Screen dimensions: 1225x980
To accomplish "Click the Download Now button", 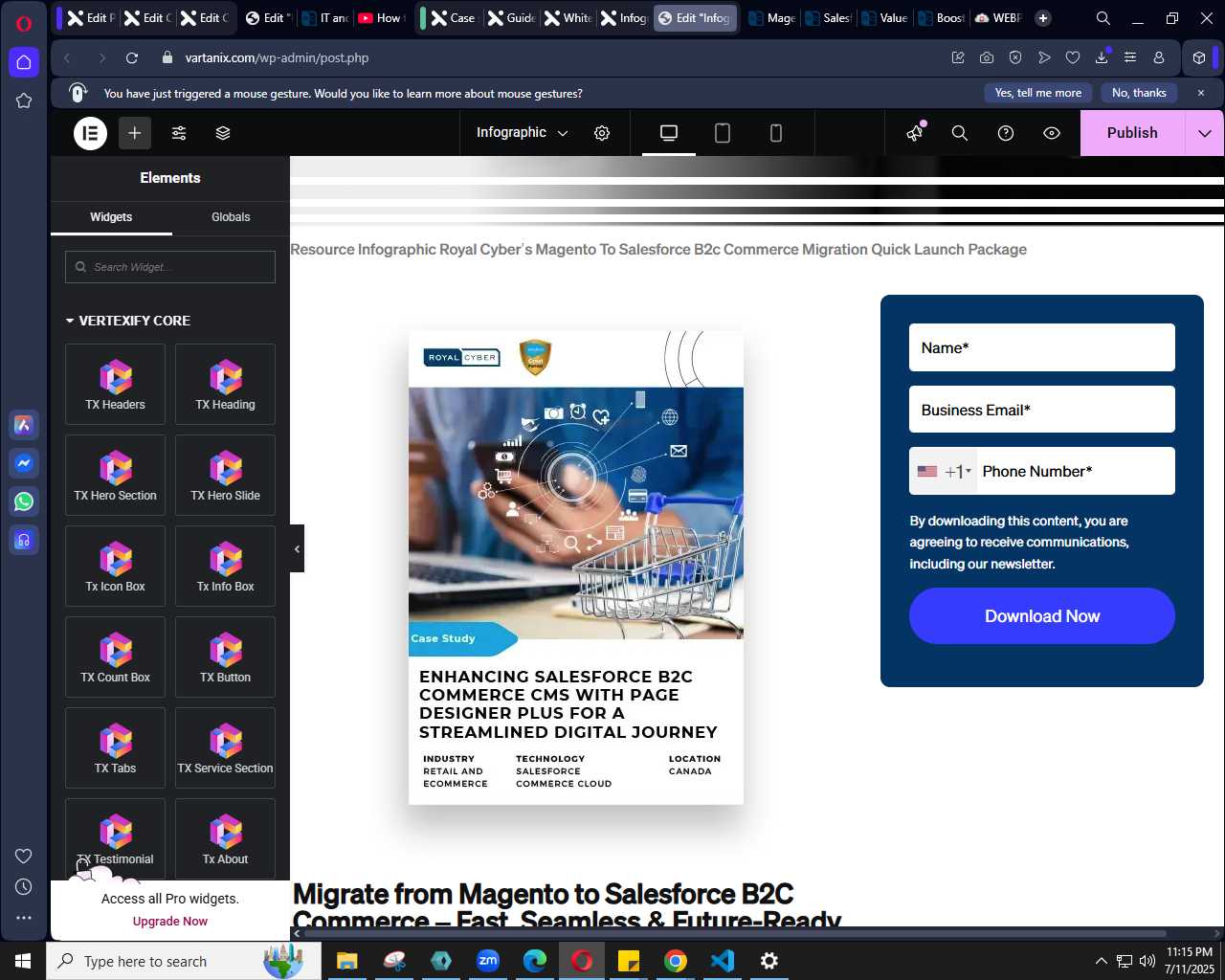I will [x=1042, y=615].
